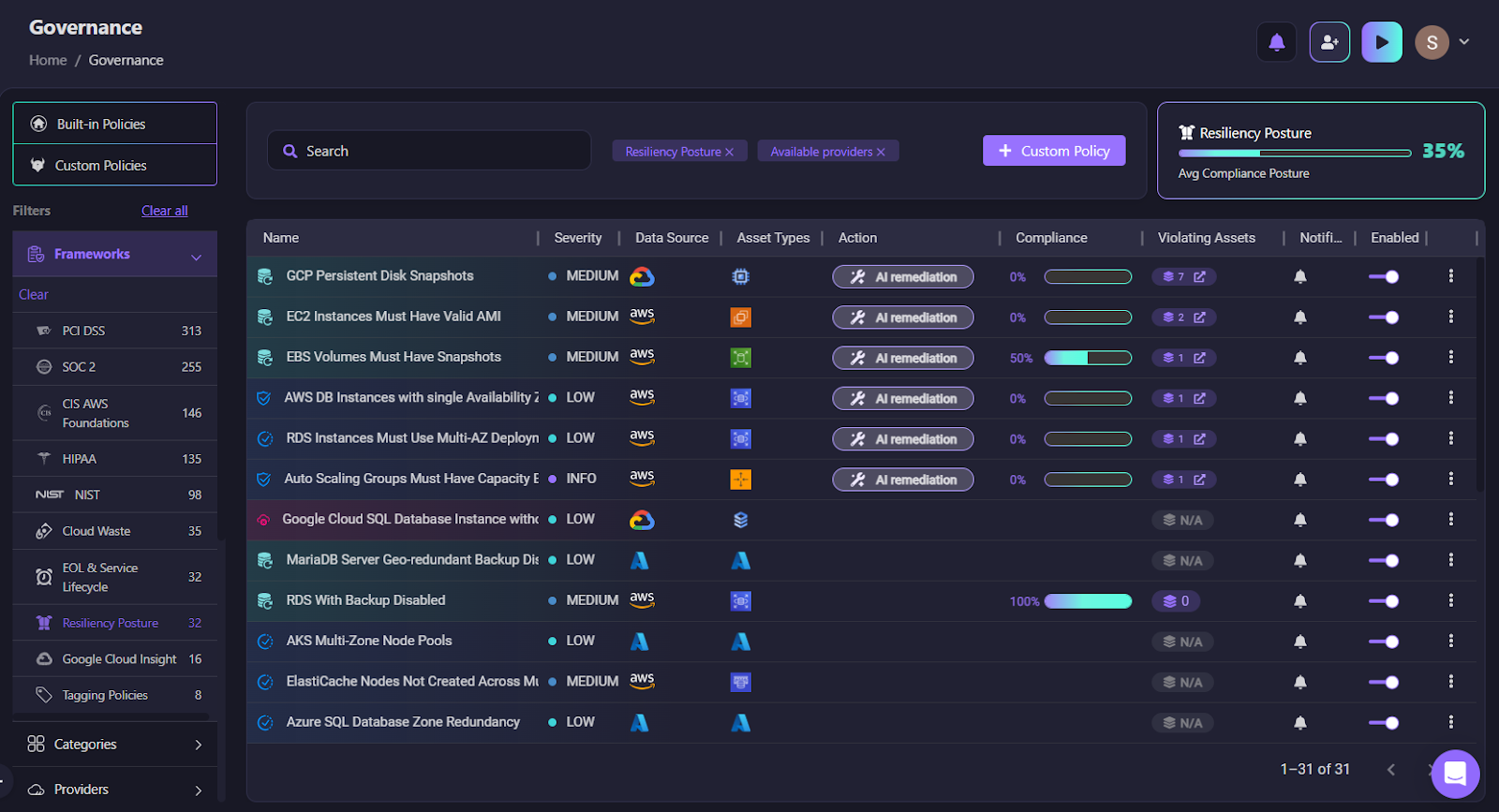Viewport: 1499px width, 812px height.
Task: Open kebab menu for AKS Multi-Zone Node Pools
Action: (1450, 641)
